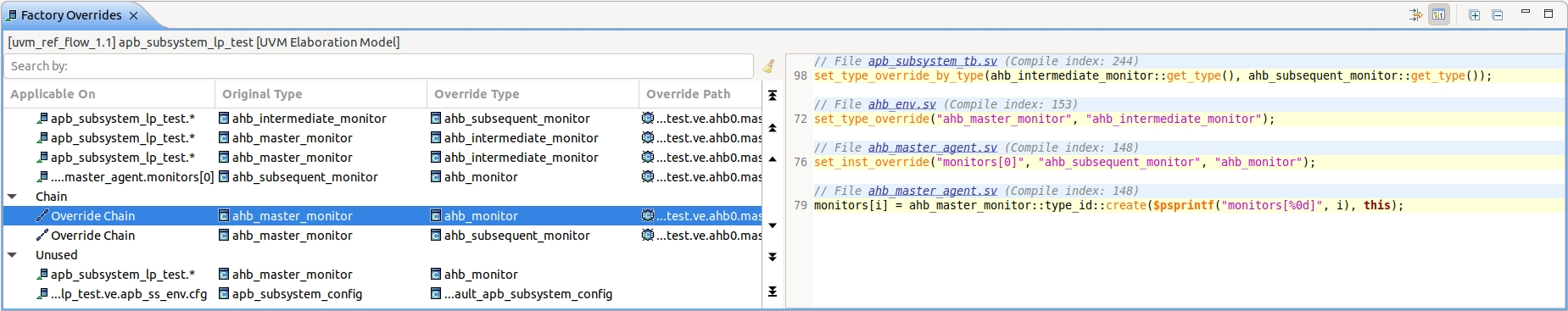This screenshot has width=1568, height=311.
Task: Click the single up arrow navigation button
Action: (x=773, y=159)
